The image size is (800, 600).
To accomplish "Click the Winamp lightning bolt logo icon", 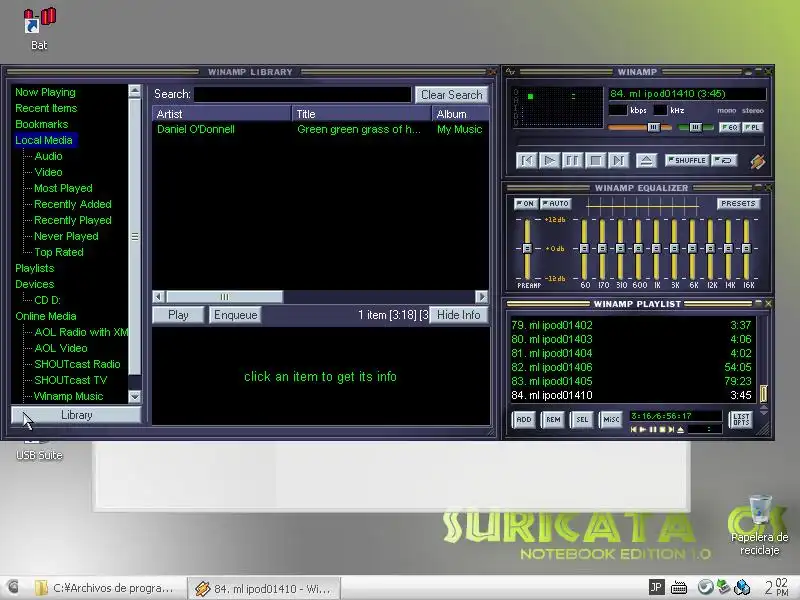I will click(x=758, y=162).
